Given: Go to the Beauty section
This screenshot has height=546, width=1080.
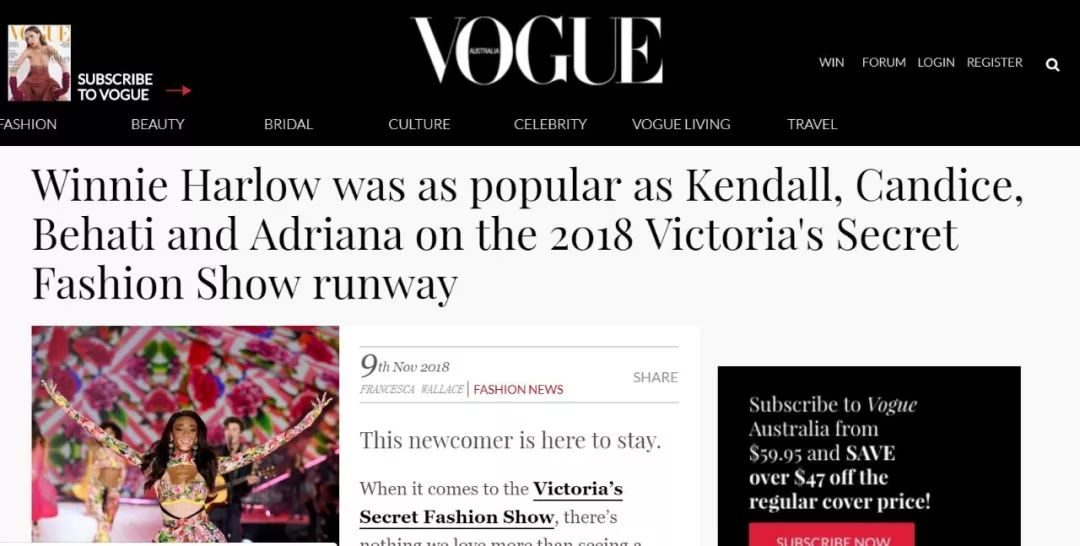Looking at the screenshot, I should tap(158, 124).
